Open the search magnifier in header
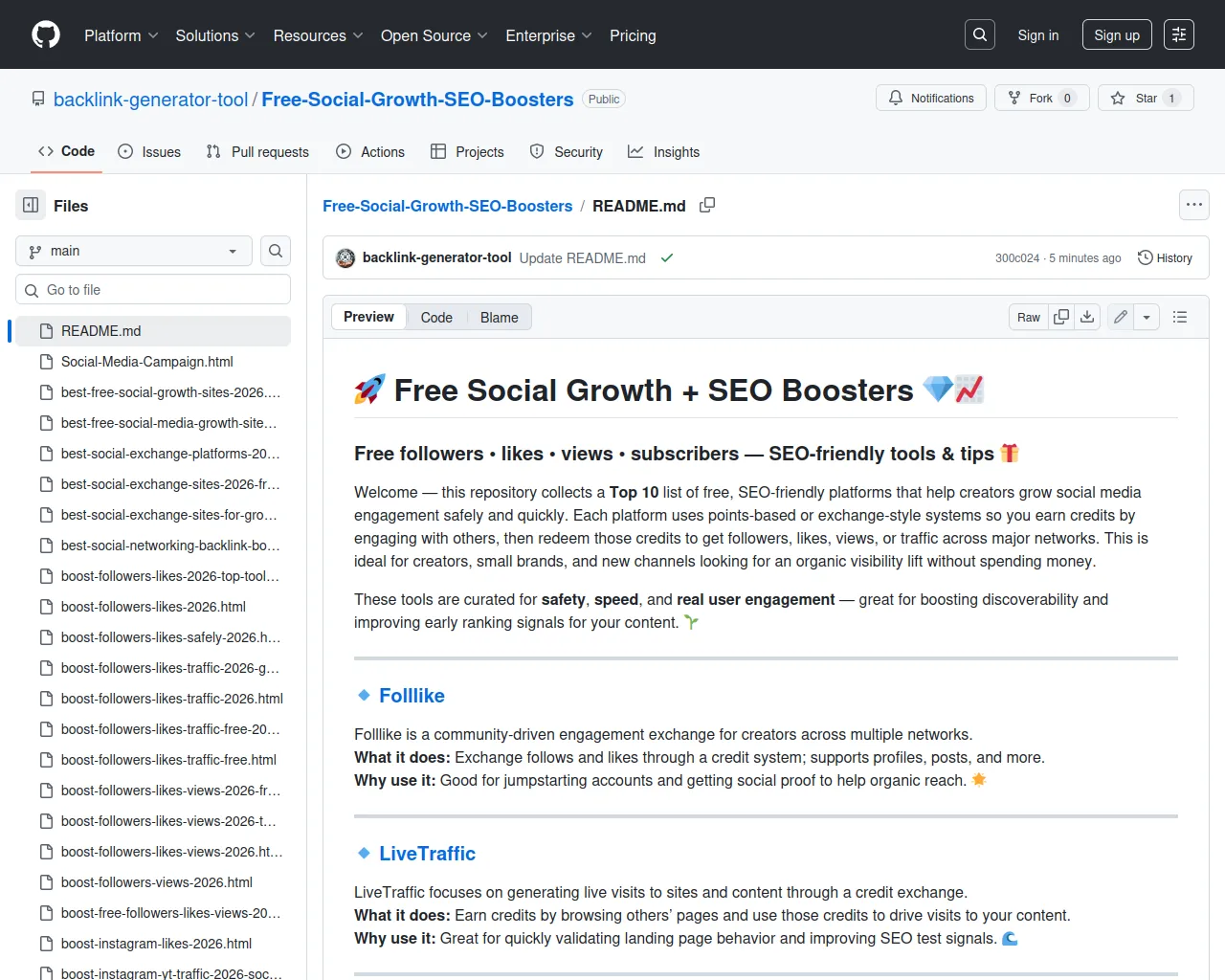This screenshot has height=980, width=1225. (980, 35)
